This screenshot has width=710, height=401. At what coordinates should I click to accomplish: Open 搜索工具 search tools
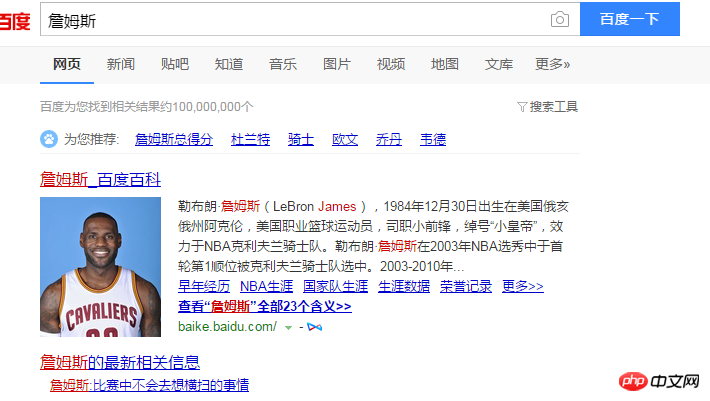tap(553, 107)
